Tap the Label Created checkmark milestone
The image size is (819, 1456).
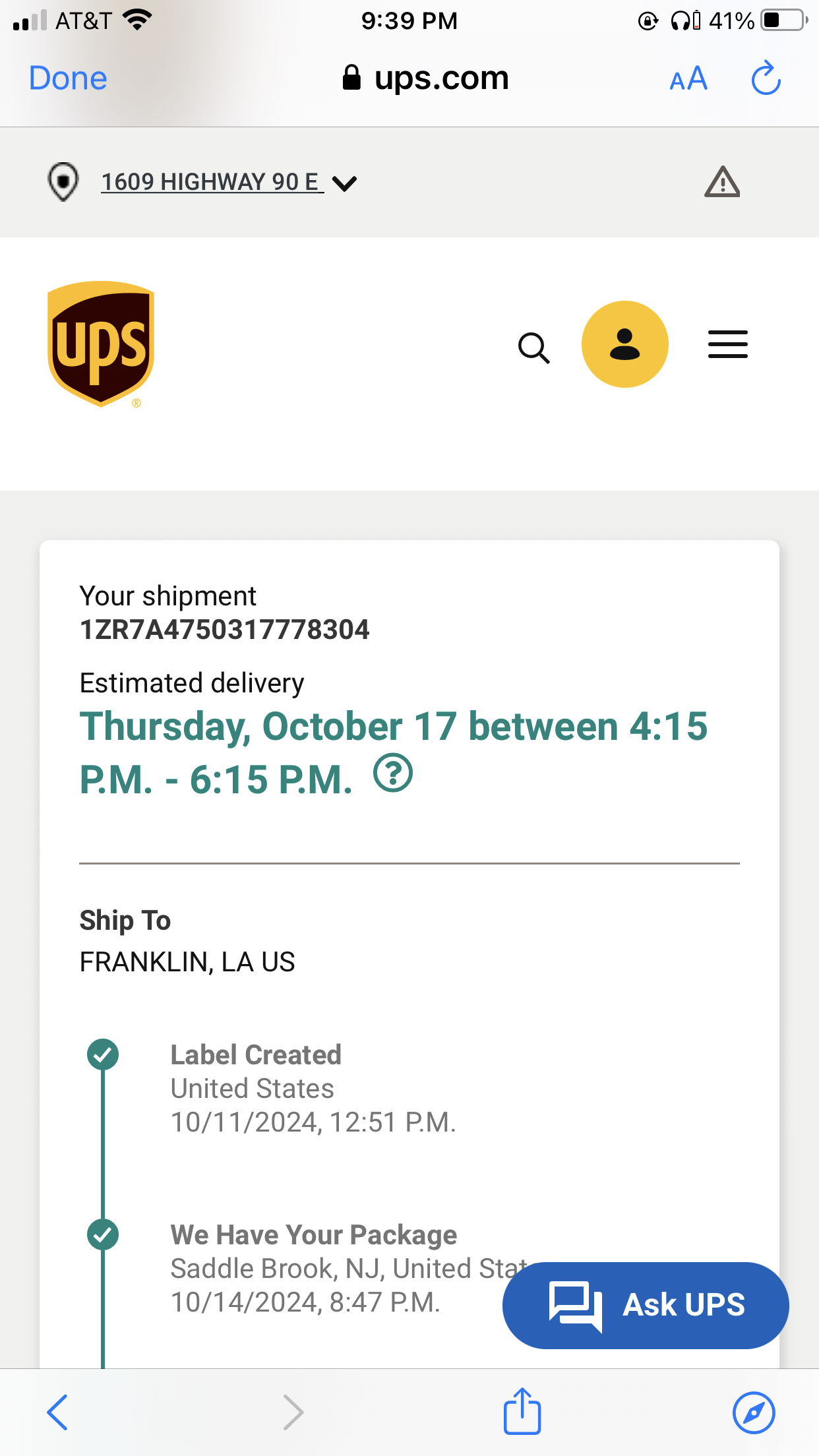point(103,1054)
